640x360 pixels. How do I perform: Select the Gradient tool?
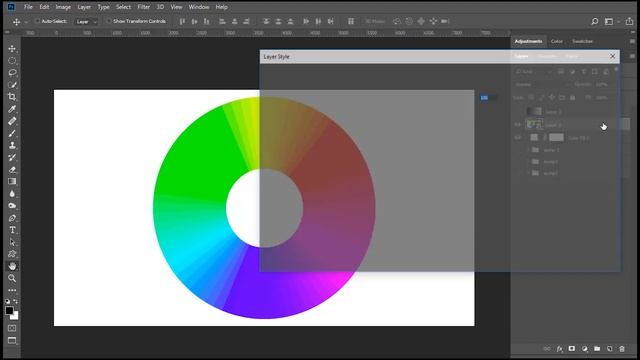[12, 182]
